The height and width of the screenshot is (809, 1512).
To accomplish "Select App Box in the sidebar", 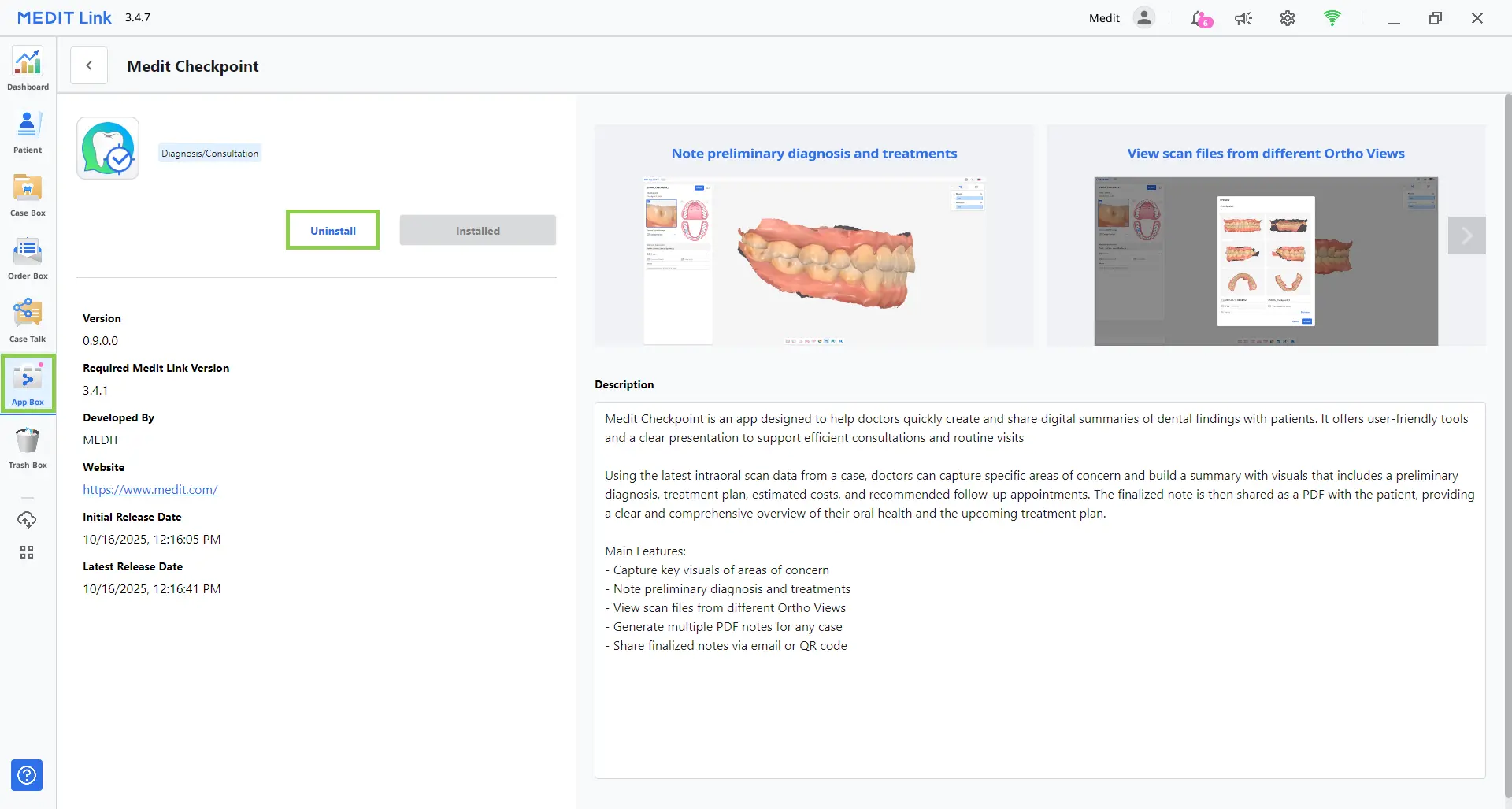I will [x=28, y=383].
